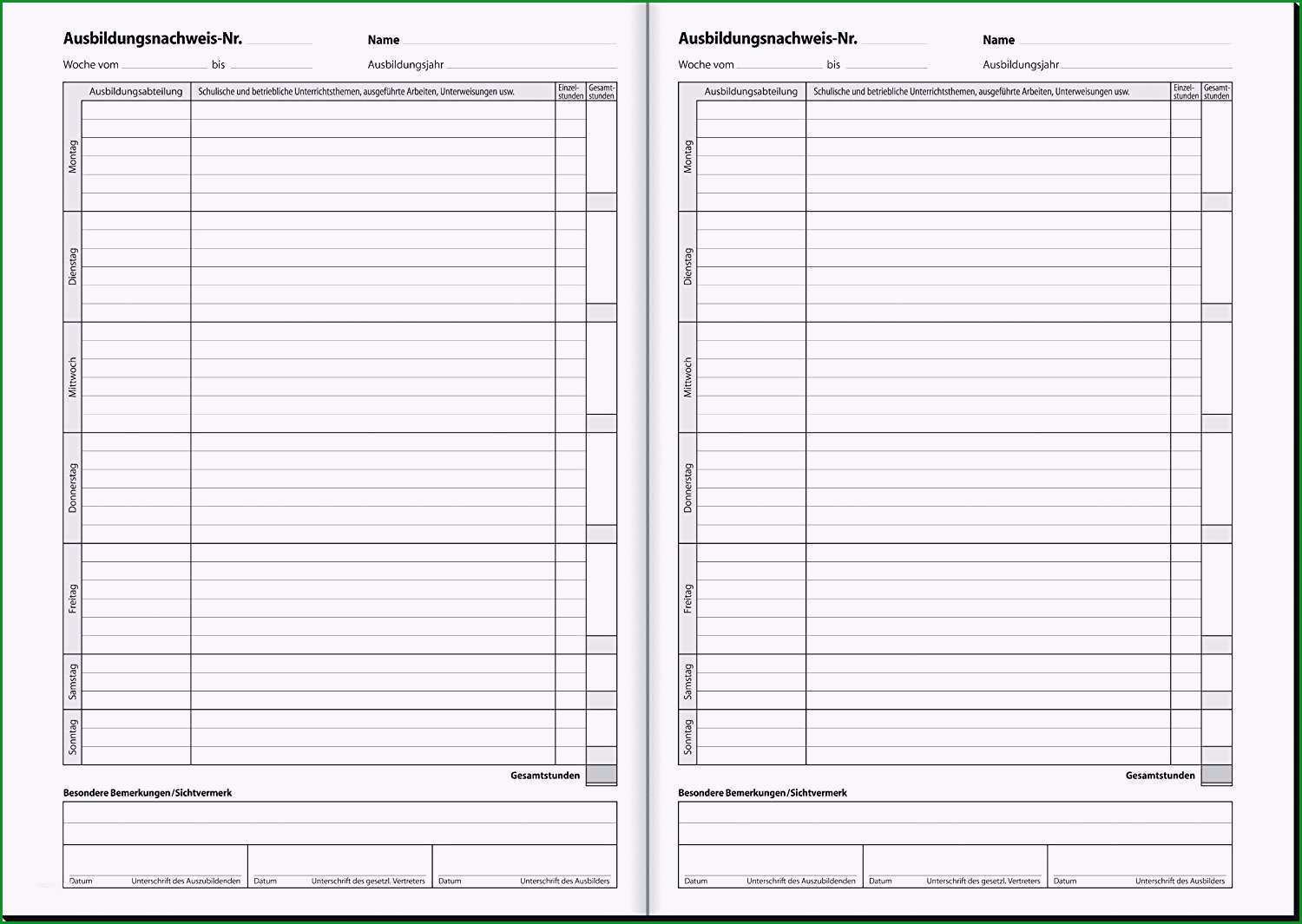The height and width of the screenshot is (924, 1302).
Task: Select the Name line on right page
Action: (1125, 41)
